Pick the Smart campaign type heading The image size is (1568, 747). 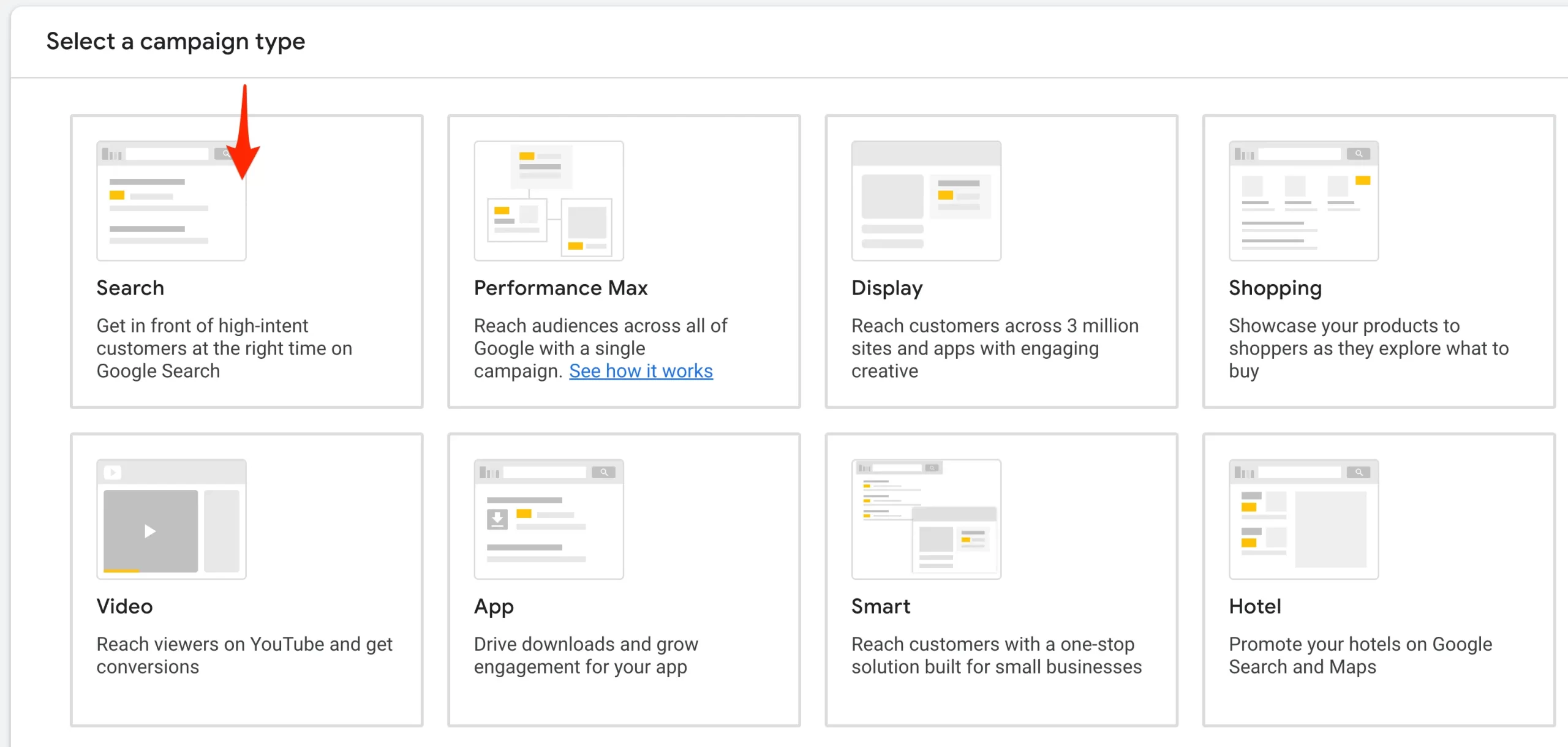point(880,606)
